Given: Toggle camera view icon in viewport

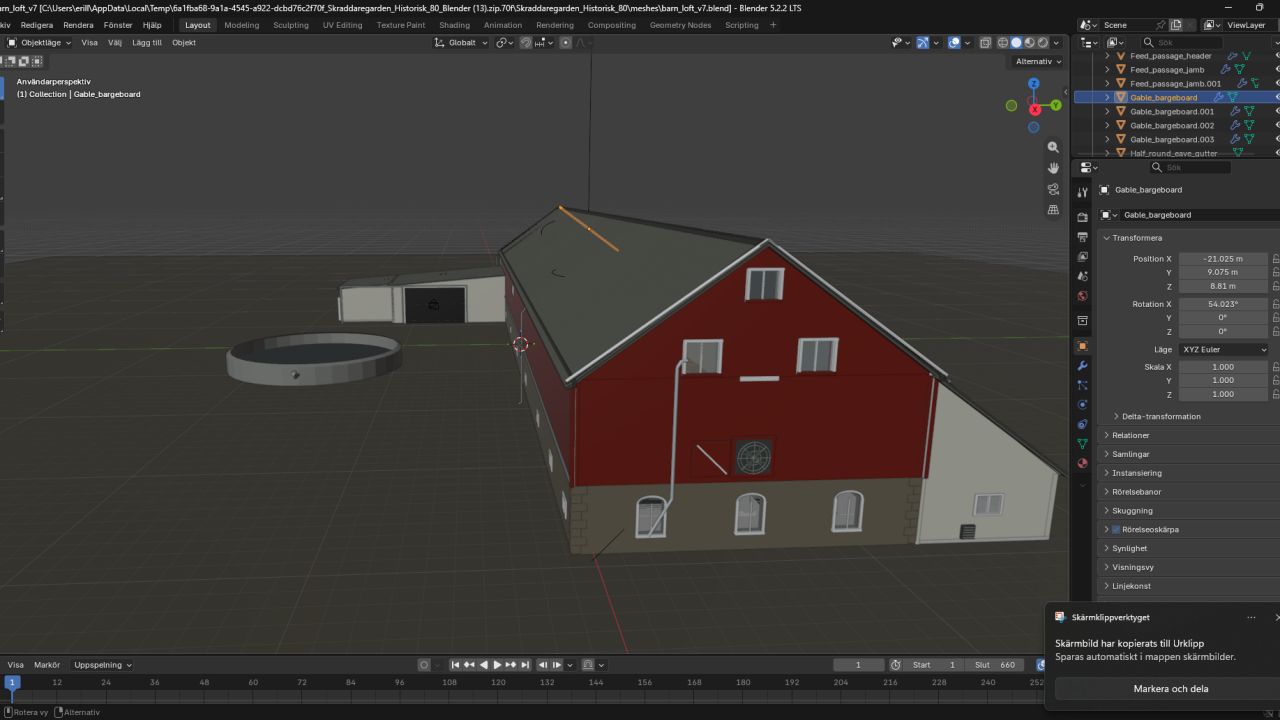Looking at the screenshot, I should click(1053, 189).
